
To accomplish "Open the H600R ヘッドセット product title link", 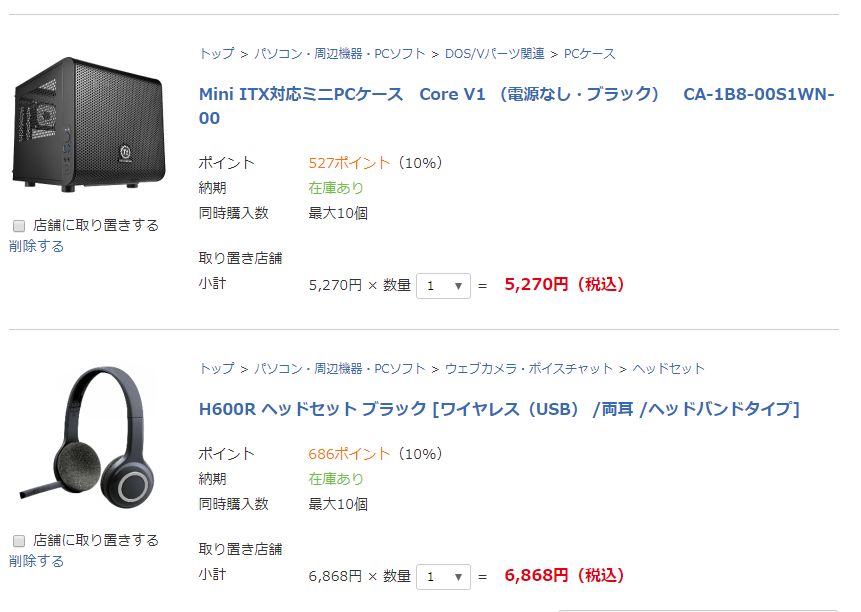I will [499, 409].
